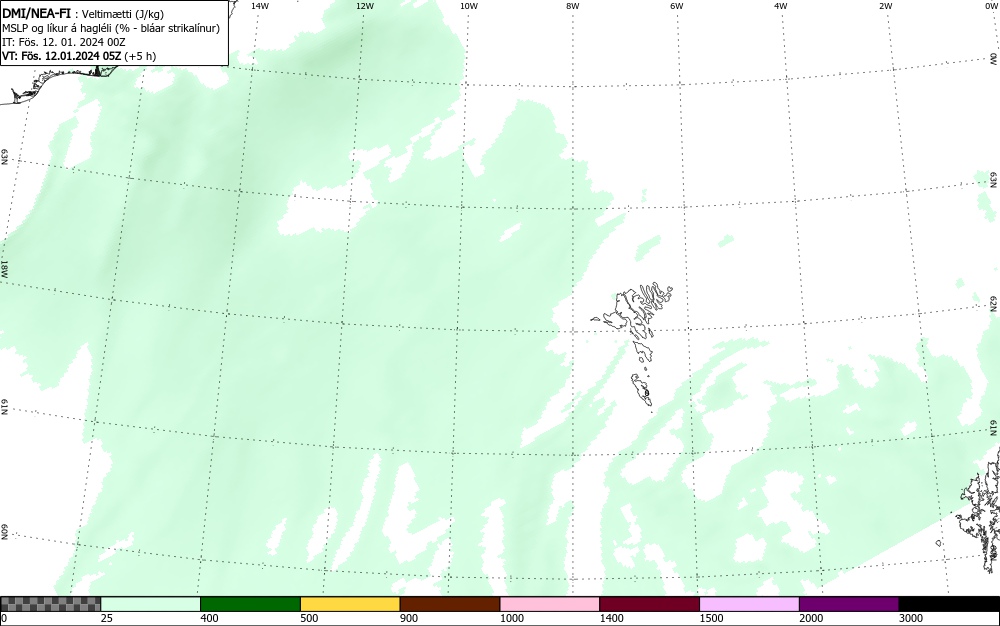This screenshot has width=1000, height=626.
Task: Click the '0W' label in top-right corner
Action: pyautogui.click(x=991, y=6)
